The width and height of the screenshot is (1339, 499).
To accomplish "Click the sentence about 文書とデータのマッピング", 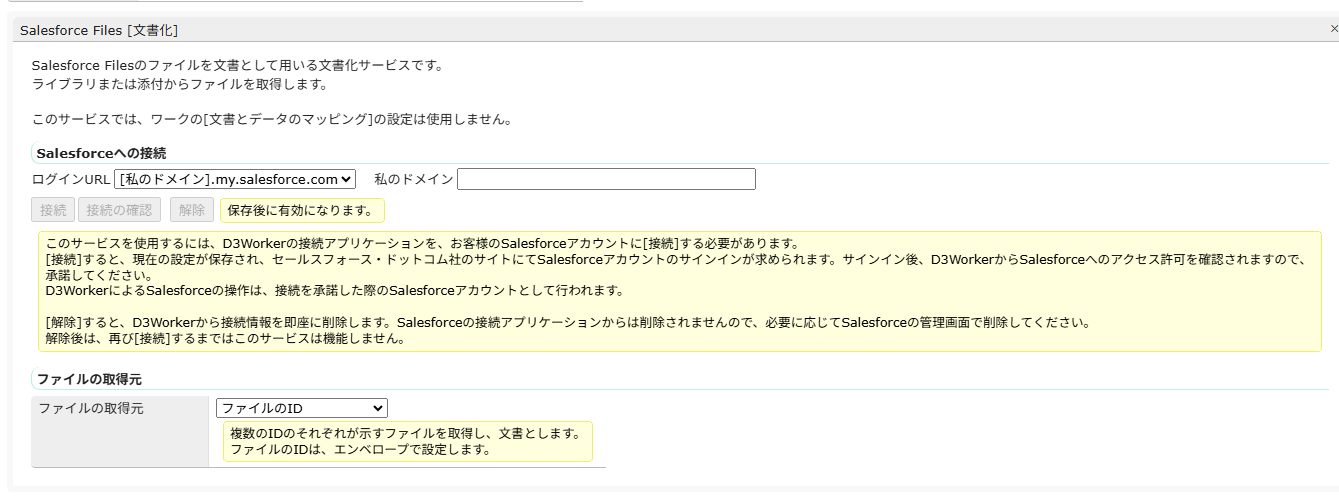I will [272, 120].
